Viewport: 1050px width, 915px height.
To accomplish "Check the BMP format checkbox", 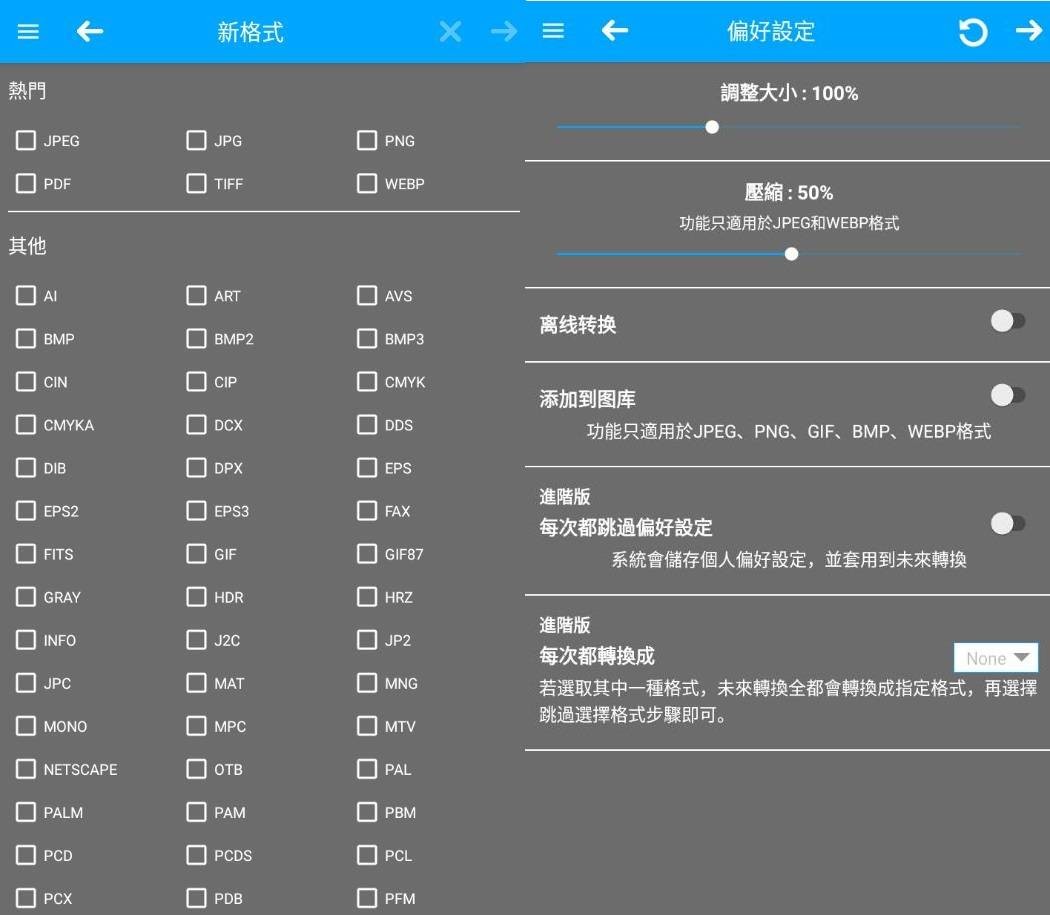I will point(26,339).
